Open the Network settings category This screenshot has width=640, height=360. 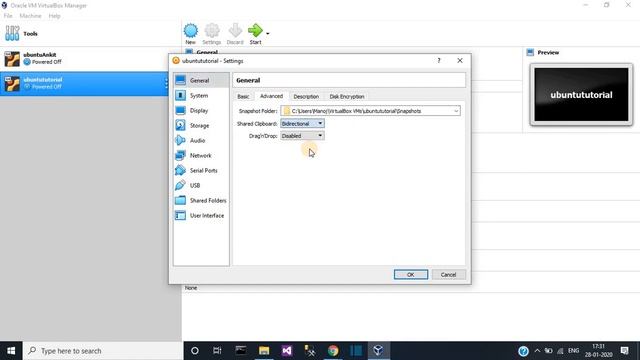(x=201, y=156)
